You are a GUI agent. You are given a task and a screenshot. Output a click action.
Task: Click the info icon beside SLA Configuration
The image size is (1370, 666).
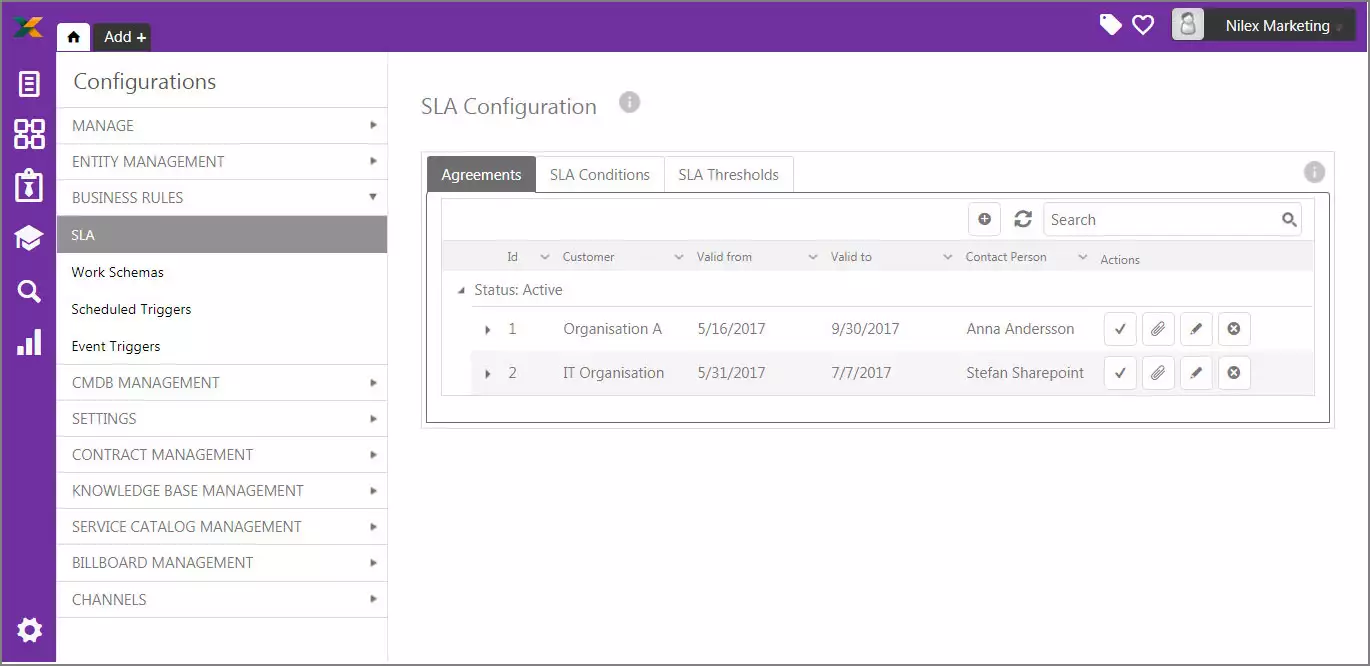(x=629, y=102)
